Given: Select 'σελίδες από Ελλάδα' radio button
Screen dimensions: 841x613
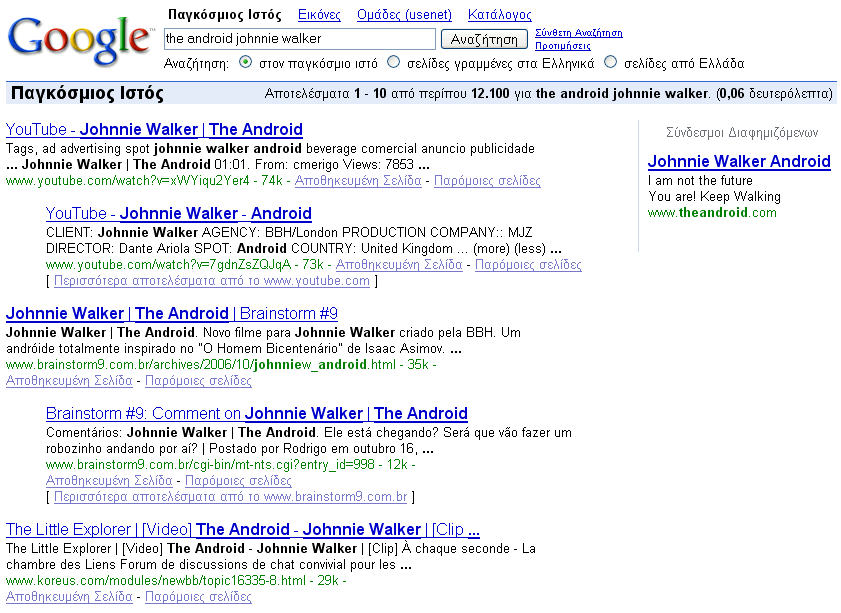Looking at the screenshot, I should pos(610,62).
